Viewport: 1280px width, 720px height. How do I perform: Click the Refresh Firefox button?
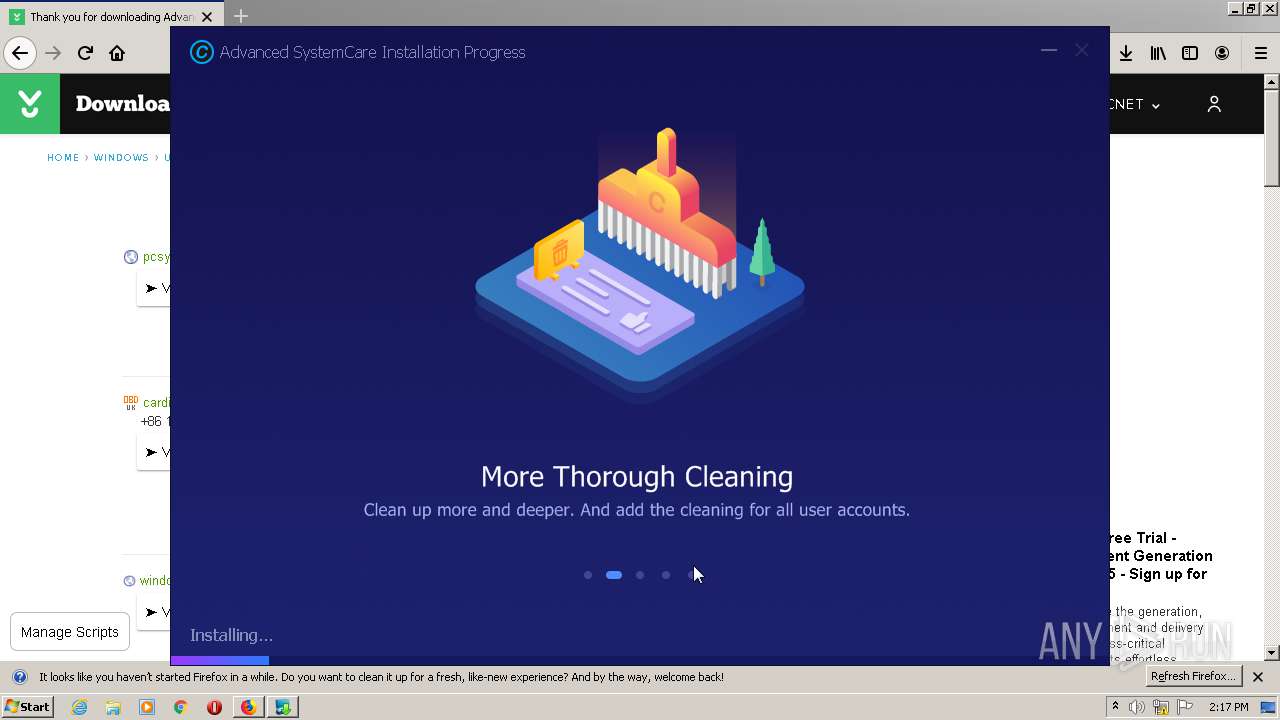[x=1193, y=677]
